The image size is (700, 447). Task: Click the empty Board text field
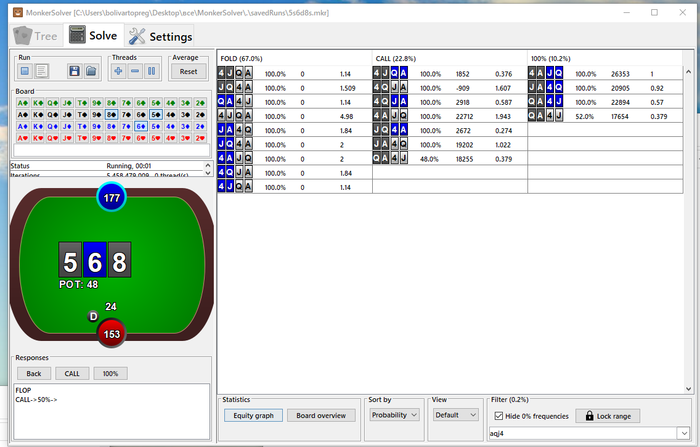(x=112, y=150)
